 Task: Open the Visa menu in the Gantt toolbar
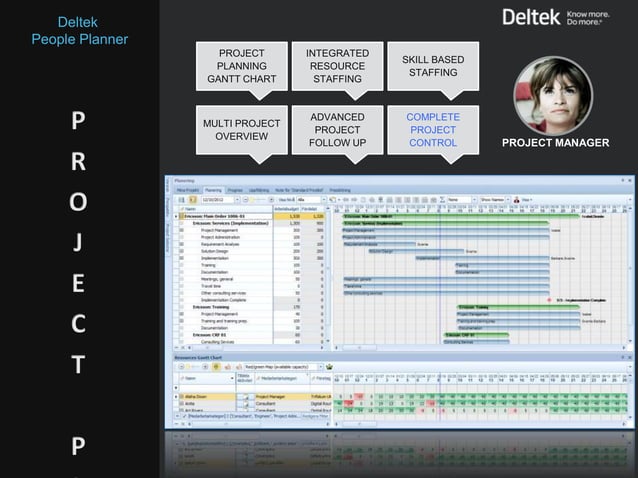pyautogui.click(x=527, y=200)
